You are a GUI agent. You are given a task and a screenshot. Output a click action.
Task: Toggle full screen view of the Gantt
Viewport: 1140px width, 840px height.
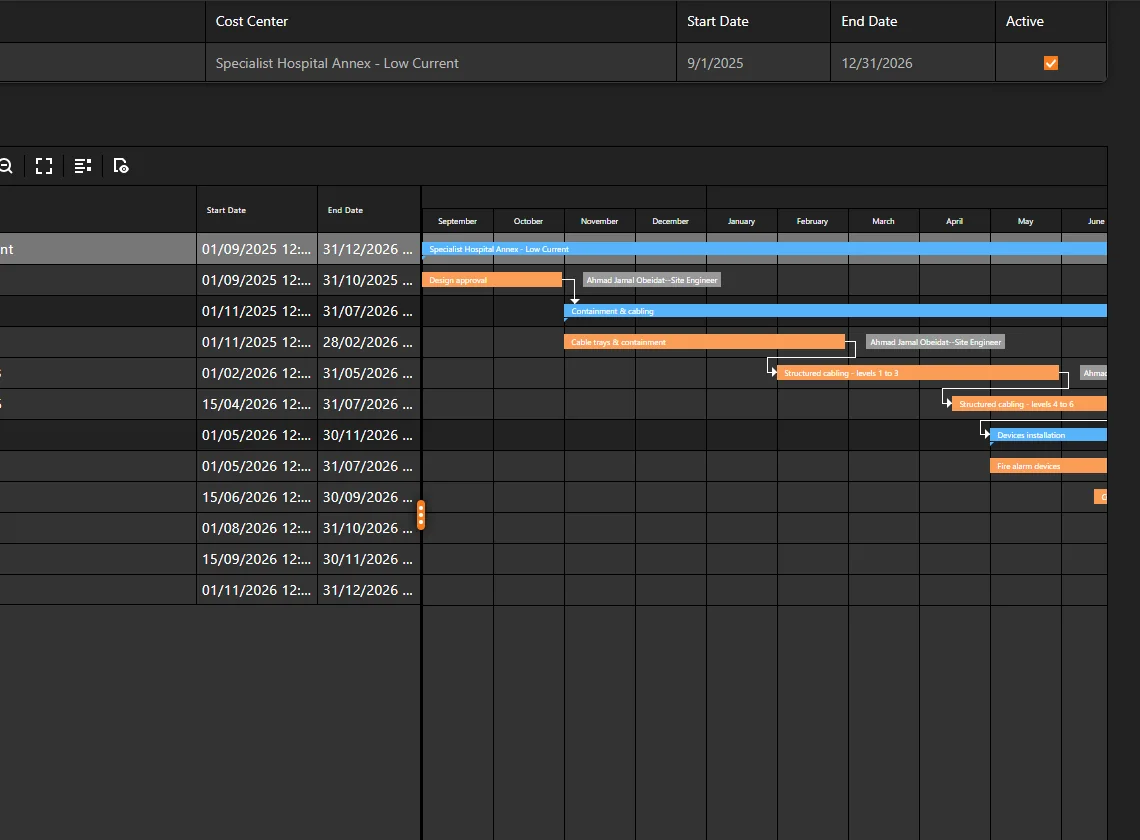[x=44, y=167]
